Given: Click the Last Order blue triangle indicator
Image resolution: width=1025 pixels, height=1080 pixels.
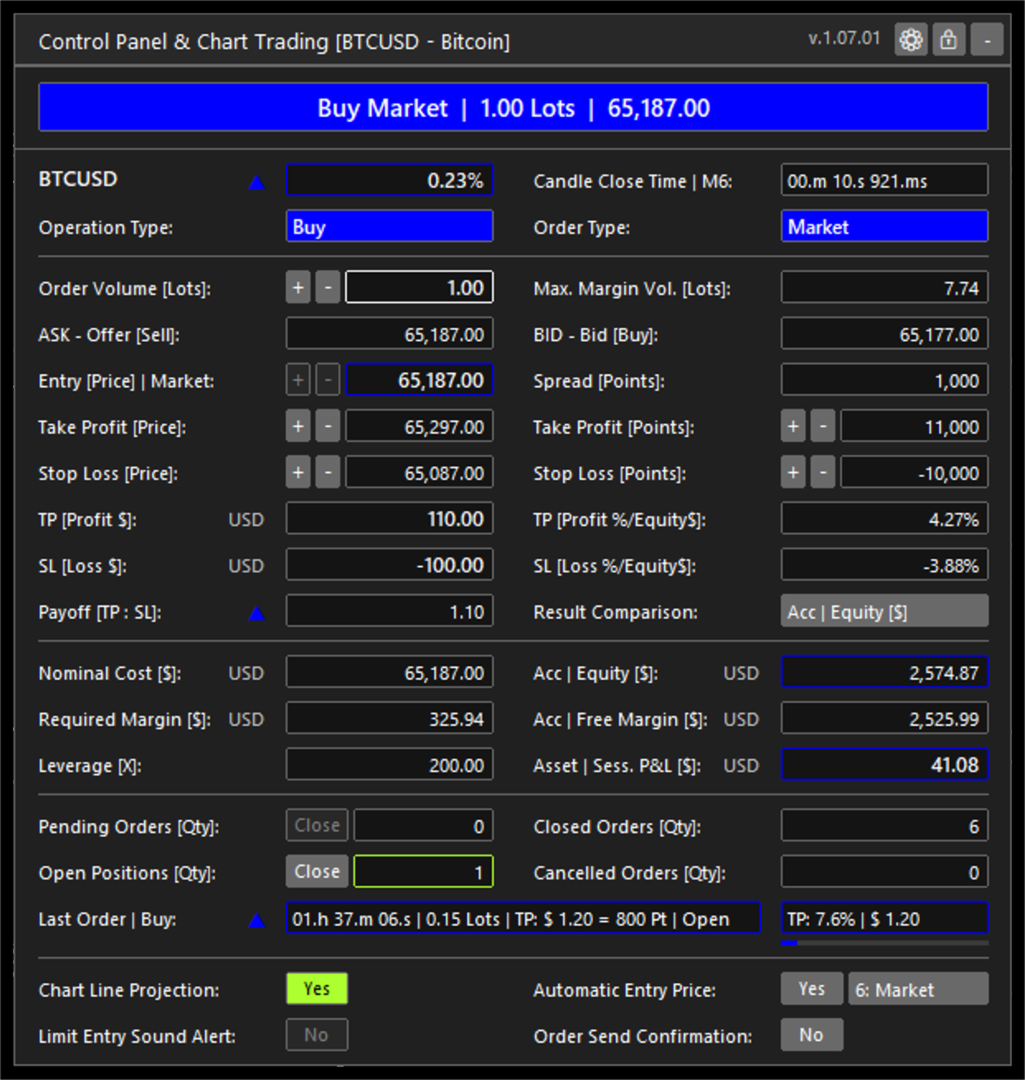Looking at the screenshot, I should 256,920.
